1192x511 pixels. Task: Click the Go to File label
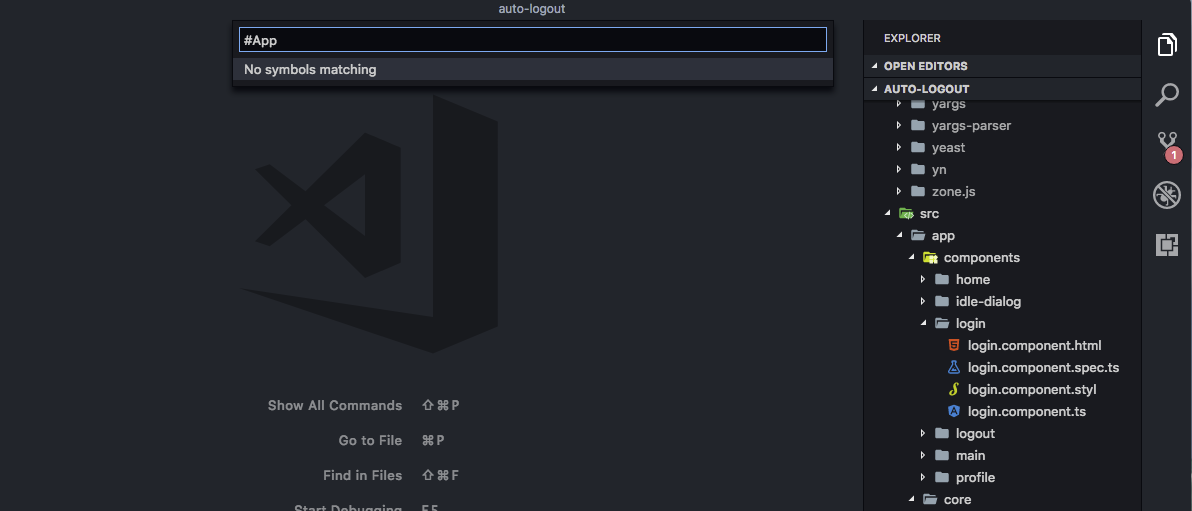click(370, 440)
